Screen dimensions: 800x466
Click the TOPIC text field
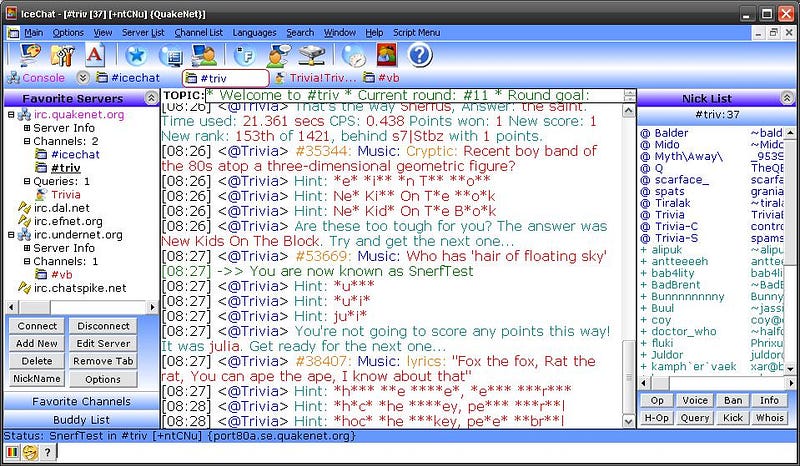coord(414,95)
